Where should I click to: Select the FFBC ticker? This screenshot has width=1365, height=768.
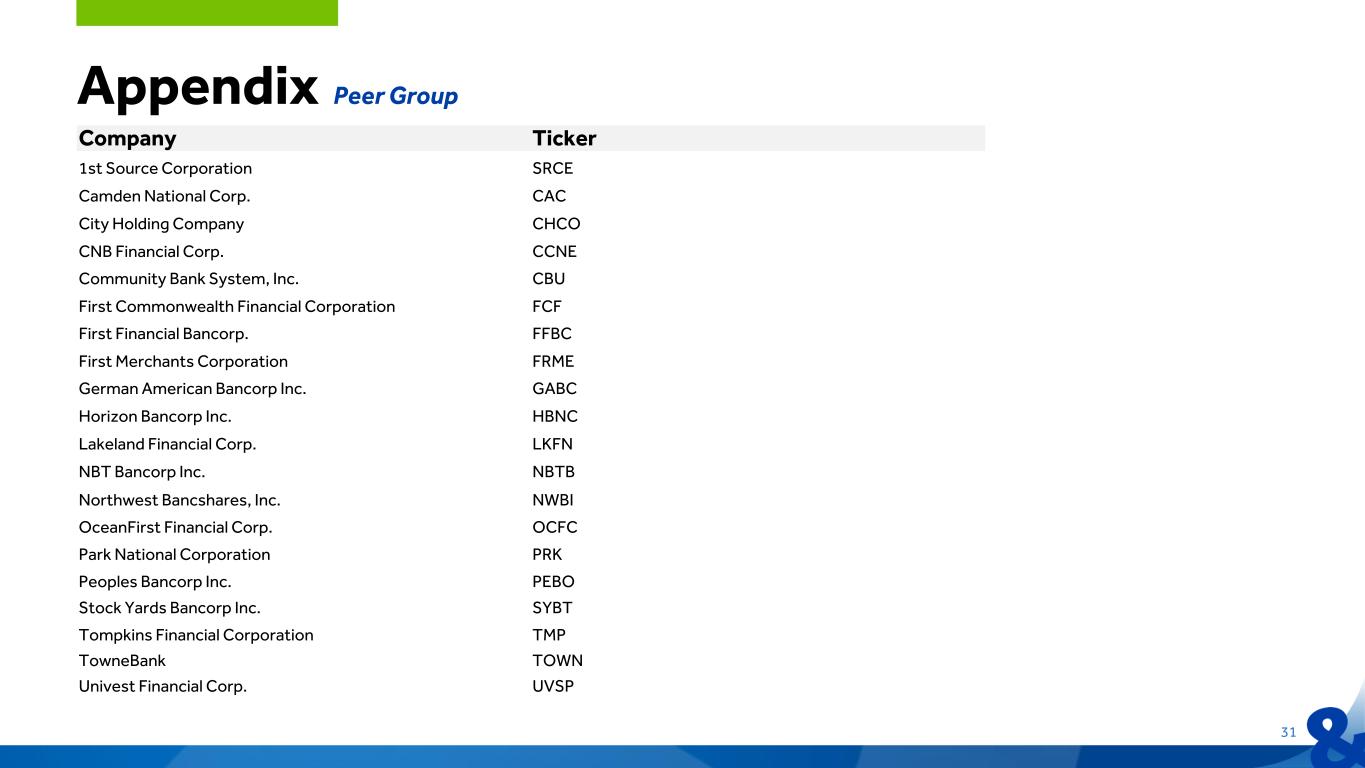point(552,334)
